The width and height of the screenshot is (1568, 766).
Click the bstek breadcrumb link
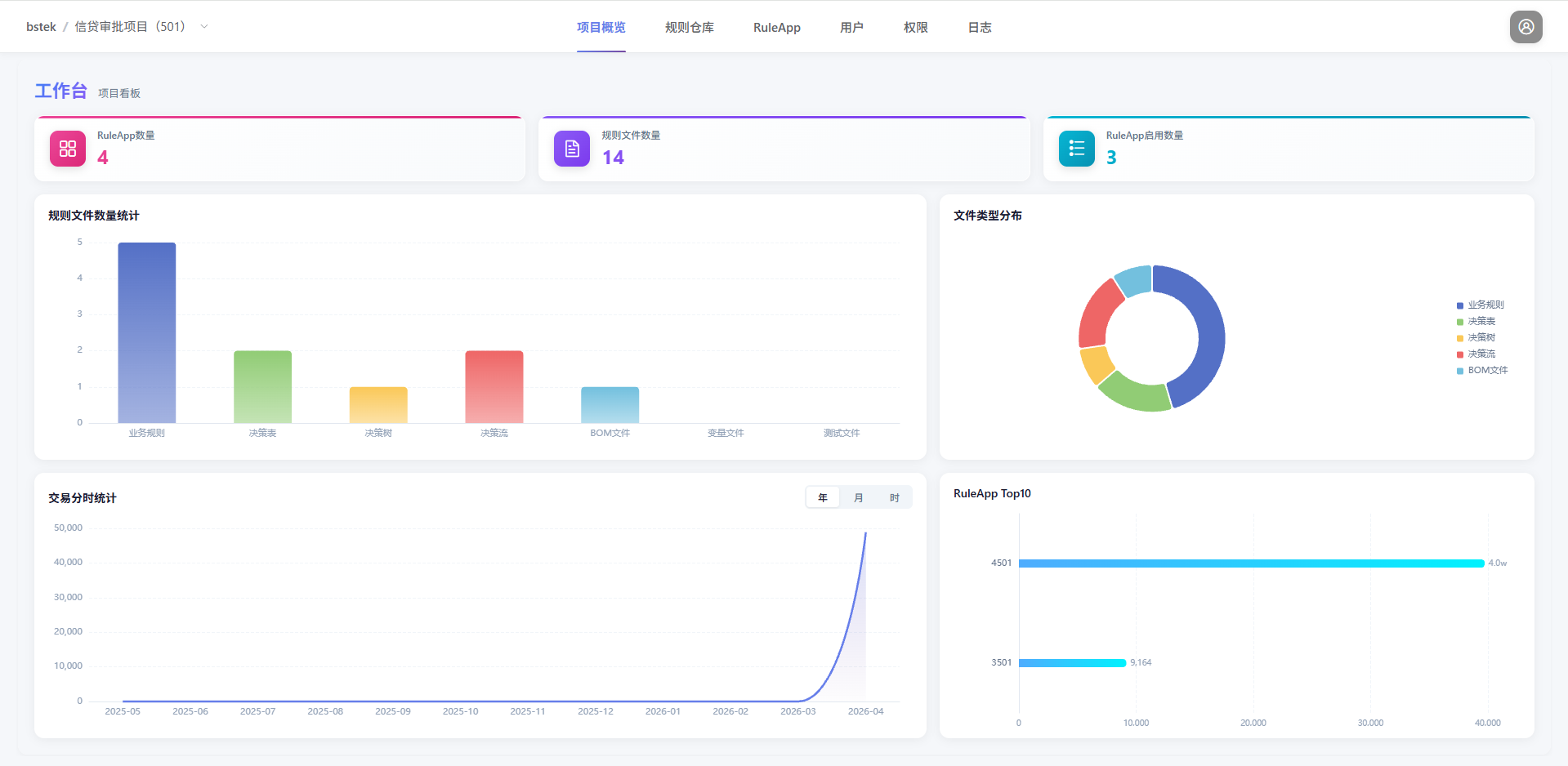tap(41, 27)
